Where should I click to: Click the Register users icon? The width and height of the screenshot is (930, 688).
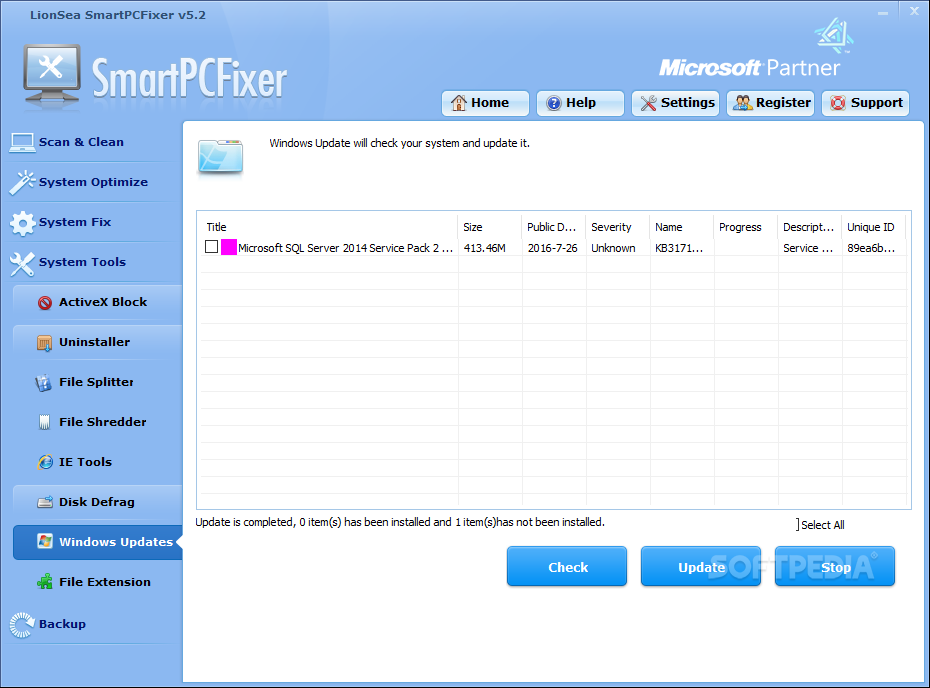coord(743,103)
